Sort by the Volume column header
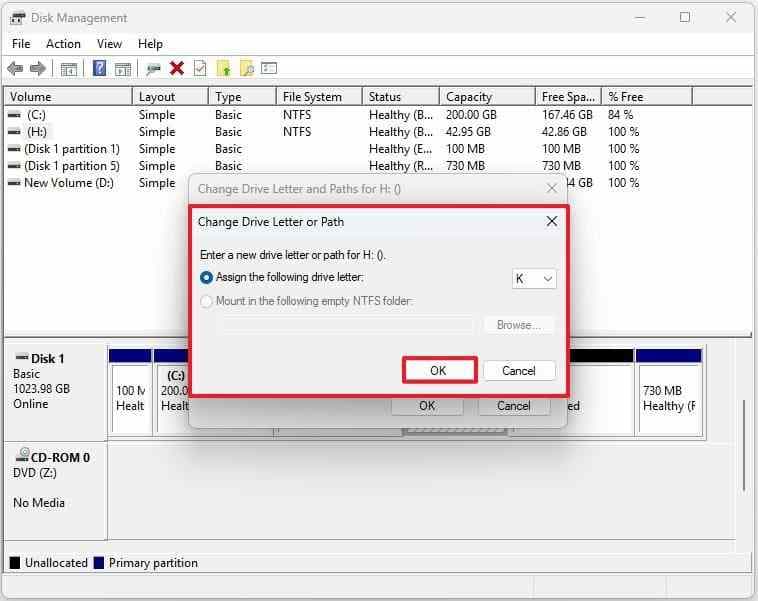The image size is (758, 601). pos(68,97)
